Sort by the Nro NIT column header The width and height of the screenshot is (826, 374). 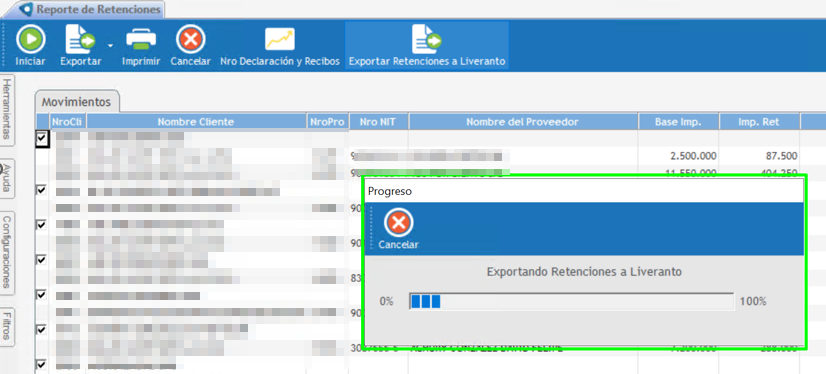pos(378,122)
